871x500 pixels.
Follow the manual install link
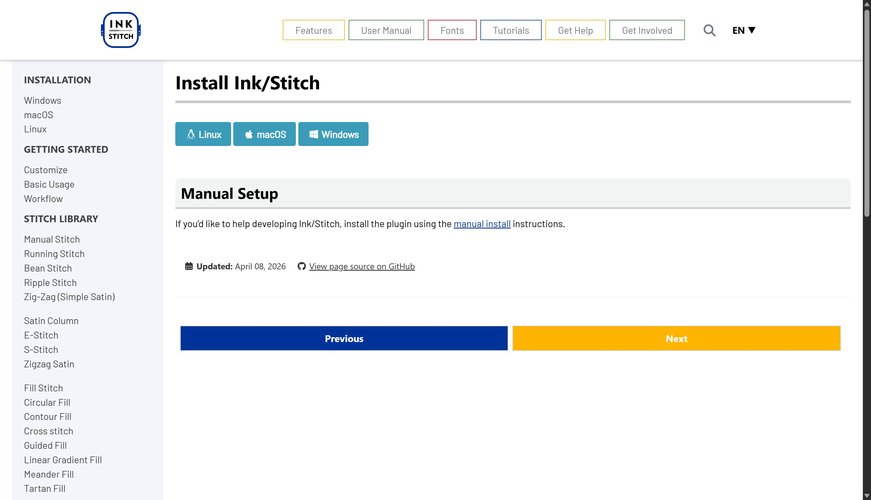pyautogui.click(x=482, y=224)
